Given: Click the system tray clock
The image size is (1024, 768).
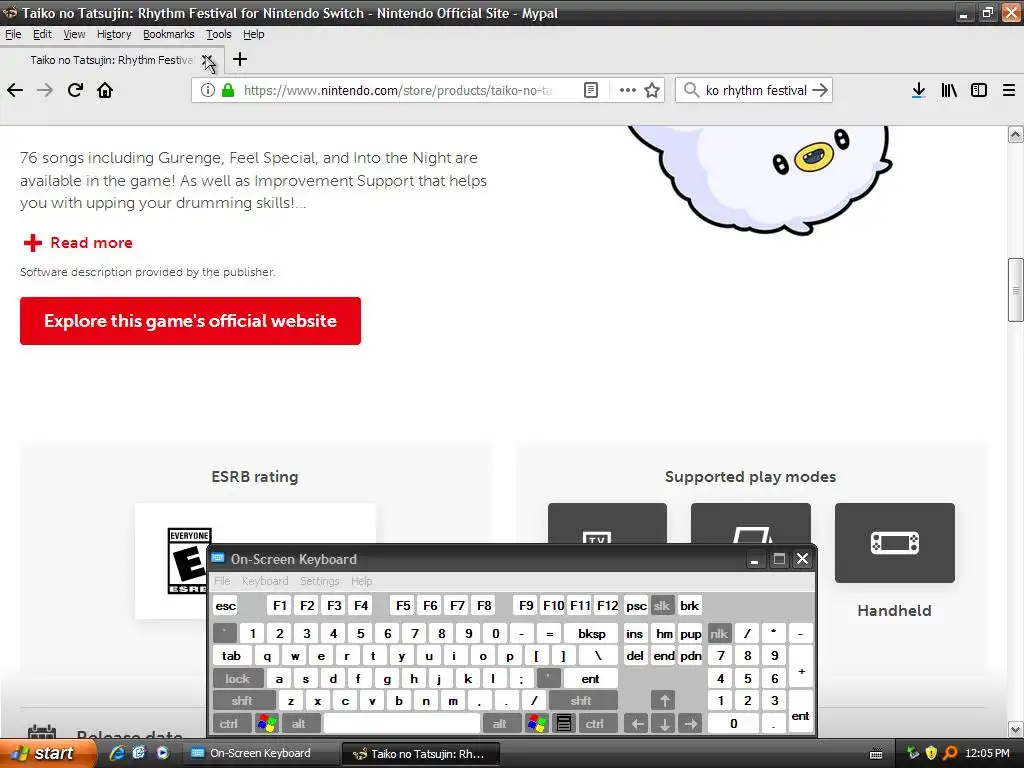Looking at the screenshot, I should tap(987, 753).
